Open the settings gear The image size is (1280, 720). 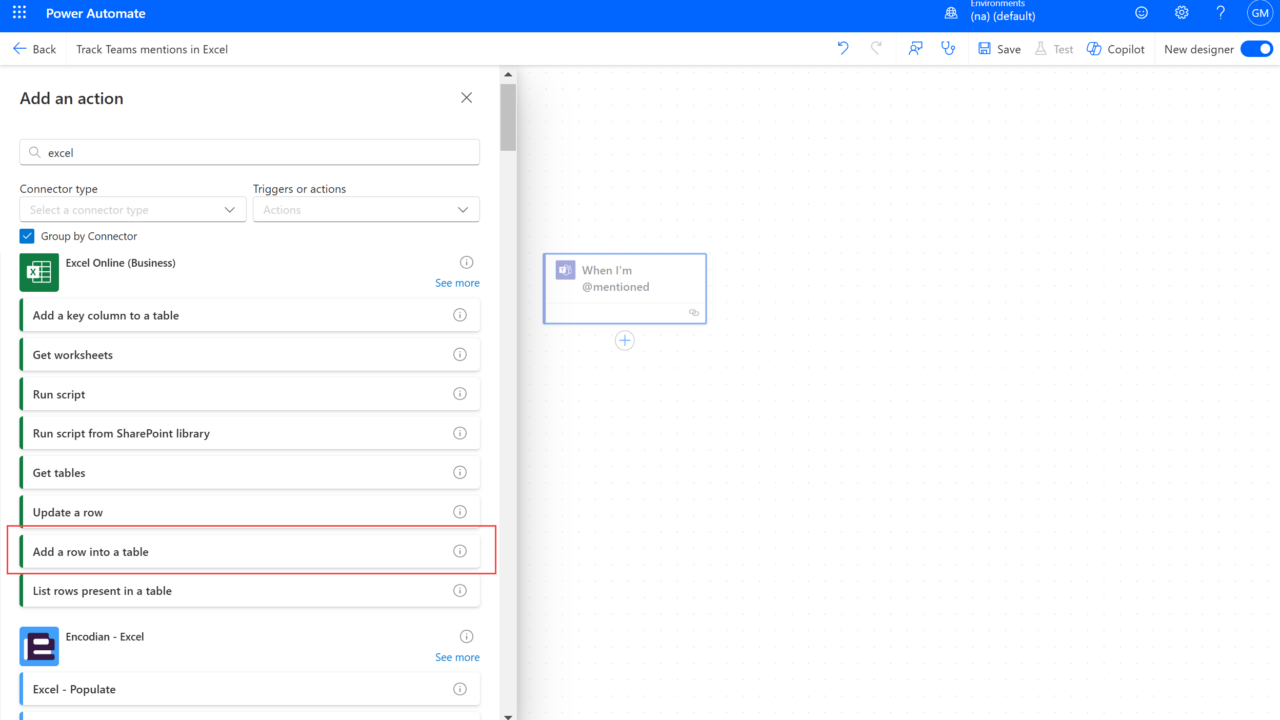pos(1182,13)
